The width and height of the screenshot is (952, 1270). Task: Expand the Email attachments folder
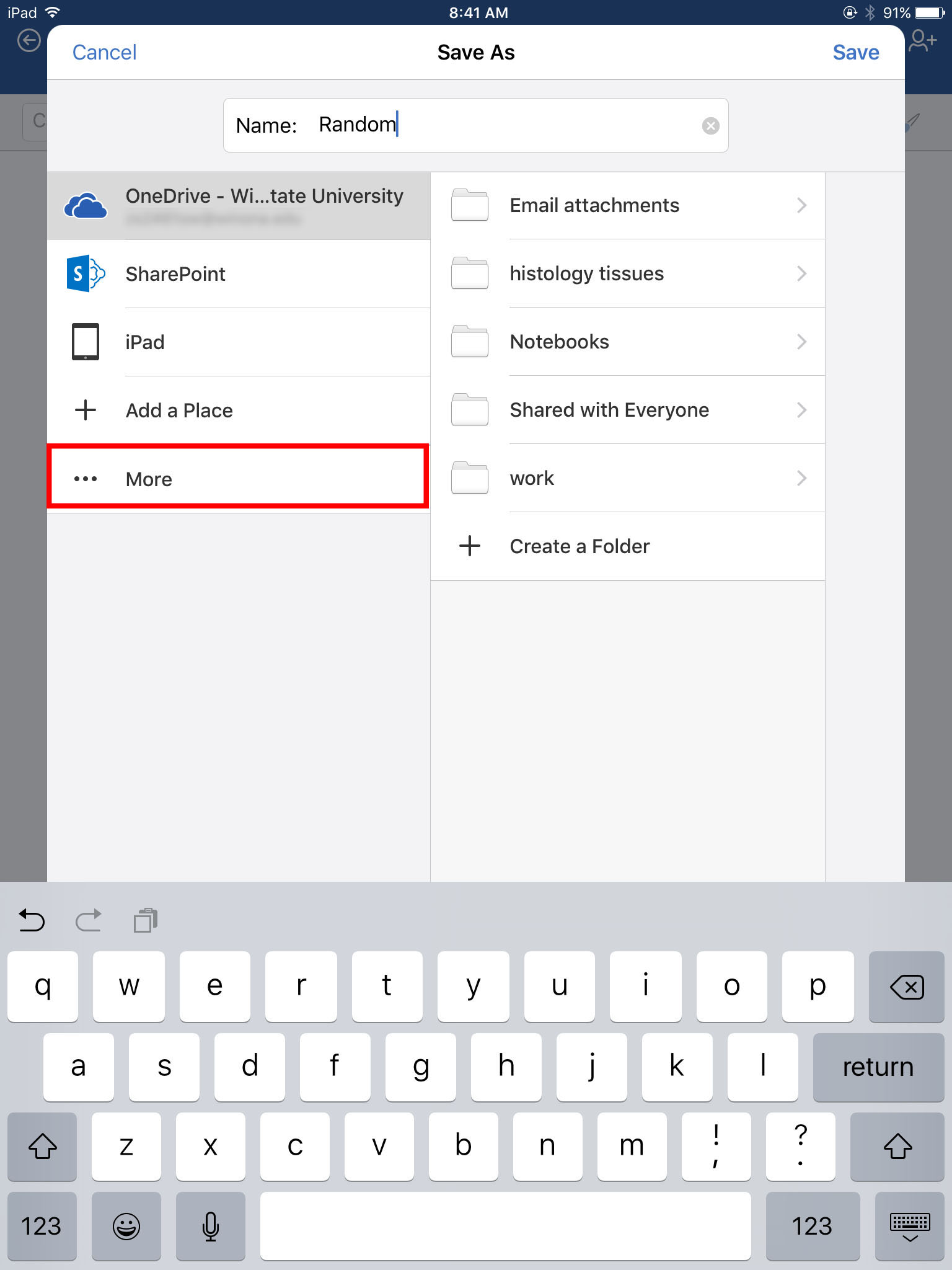point(801,205)
